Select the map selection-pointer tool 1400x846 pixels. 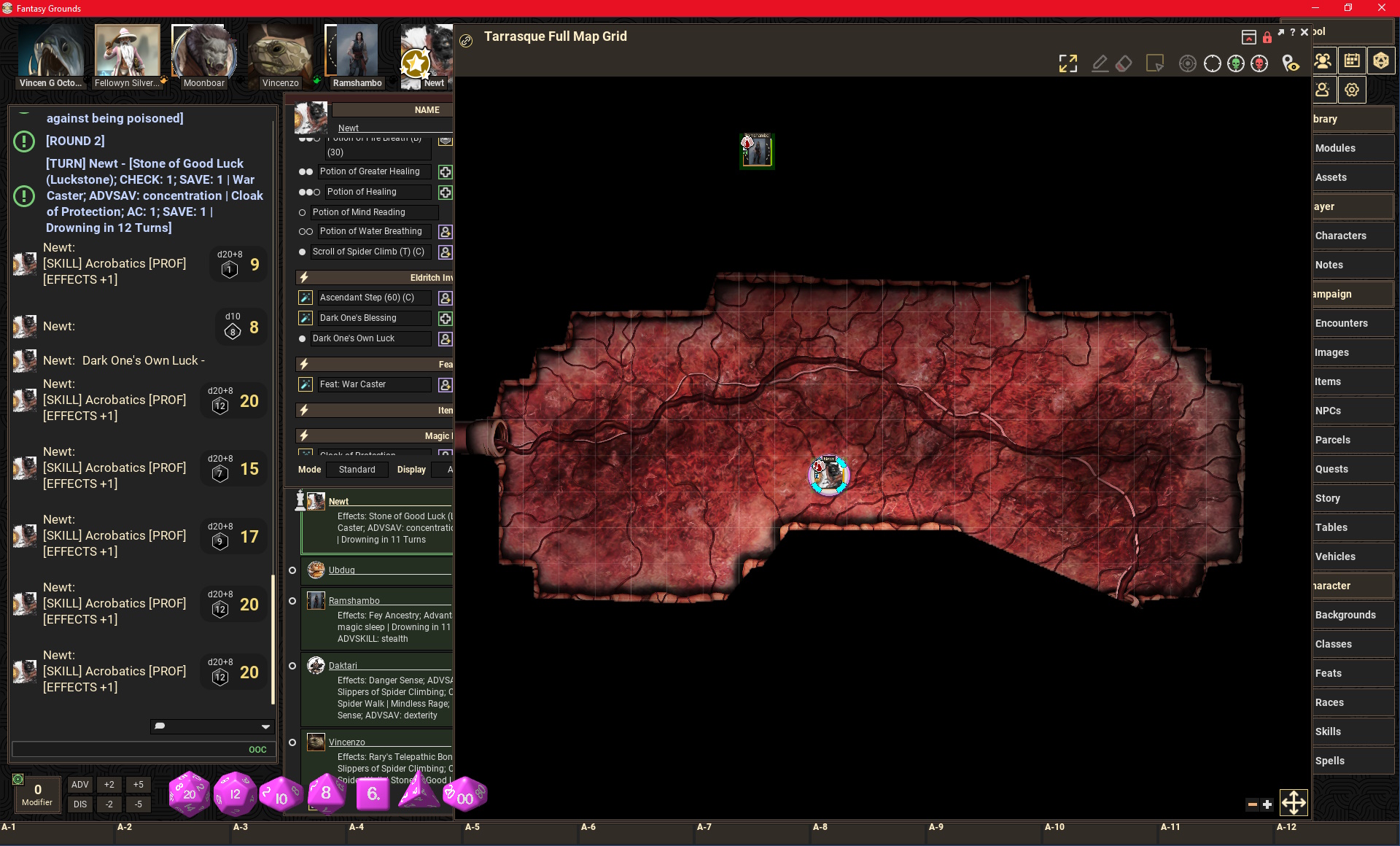1155,63
